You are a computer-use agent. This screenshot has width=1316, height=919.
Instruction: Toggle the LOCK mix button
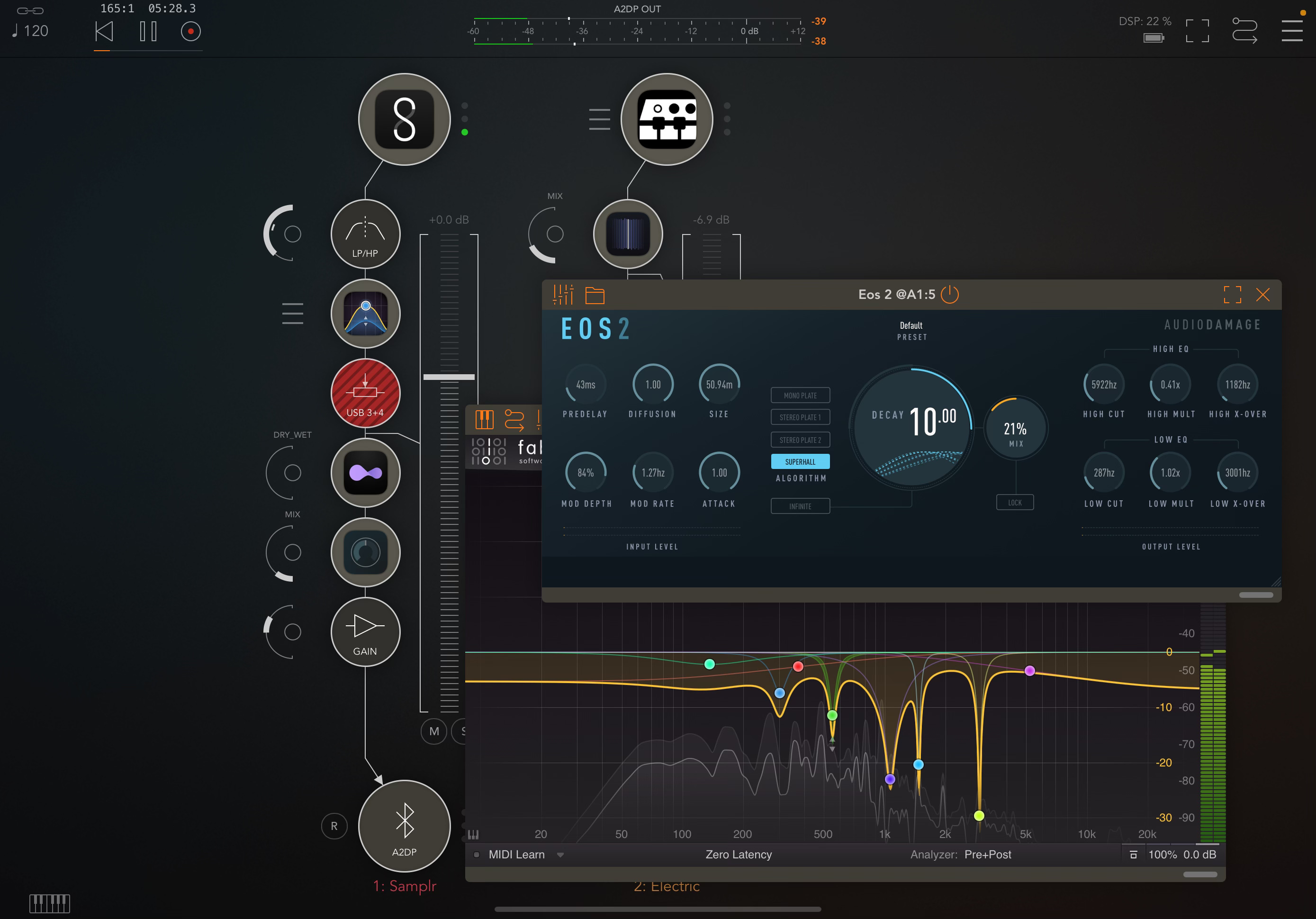tap(1015, 502)
